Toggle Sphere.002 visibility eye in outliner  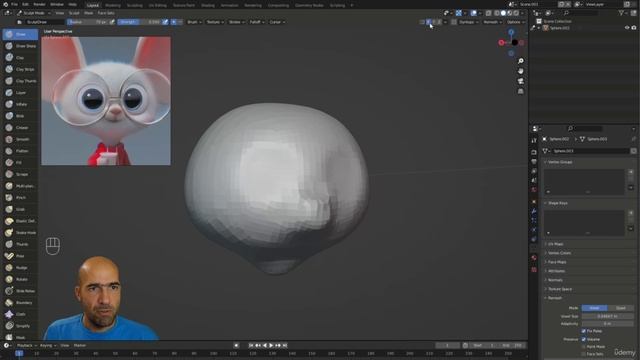point(627,28)
